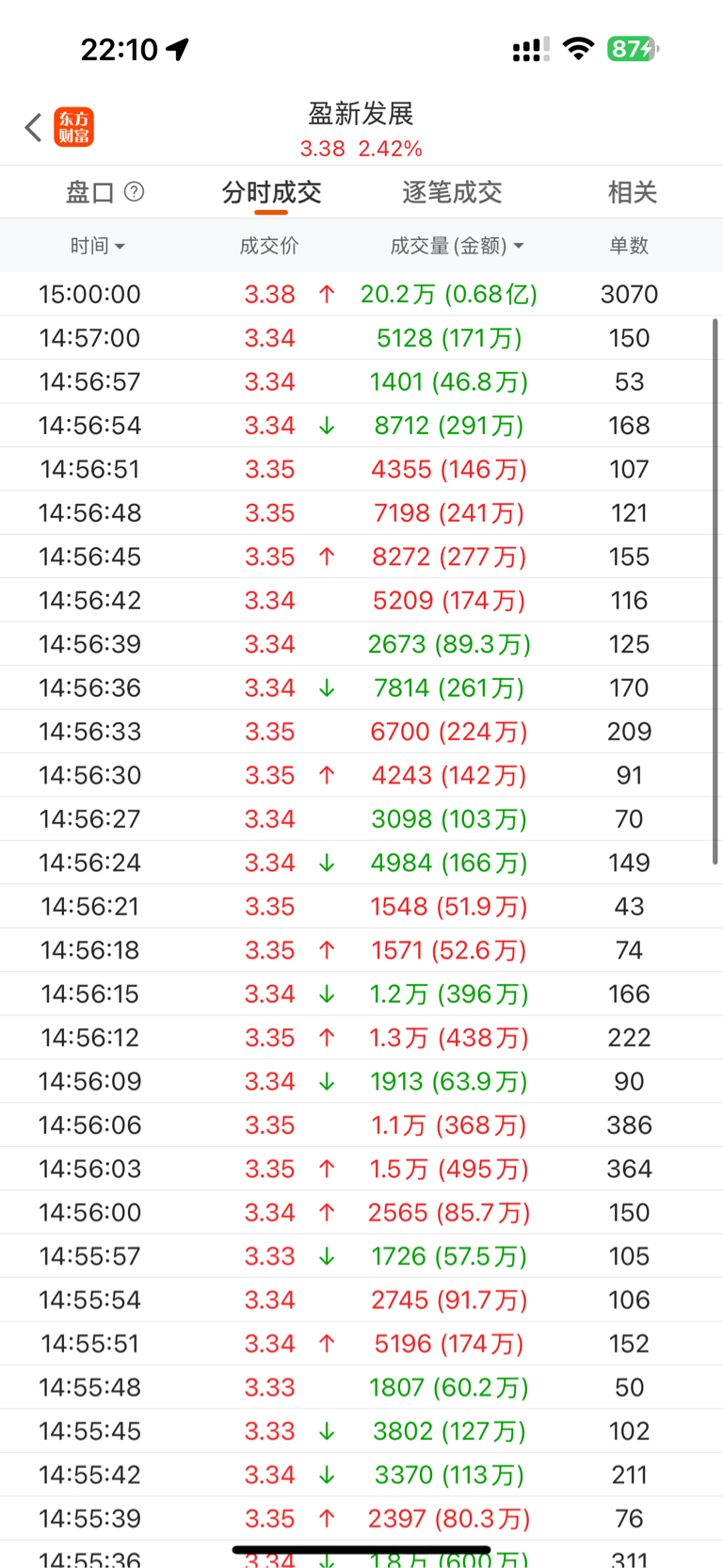Viewport: 723px width, 1568px height.
Task: Tap the location arrow beside the clock
Action: (178, 49)
